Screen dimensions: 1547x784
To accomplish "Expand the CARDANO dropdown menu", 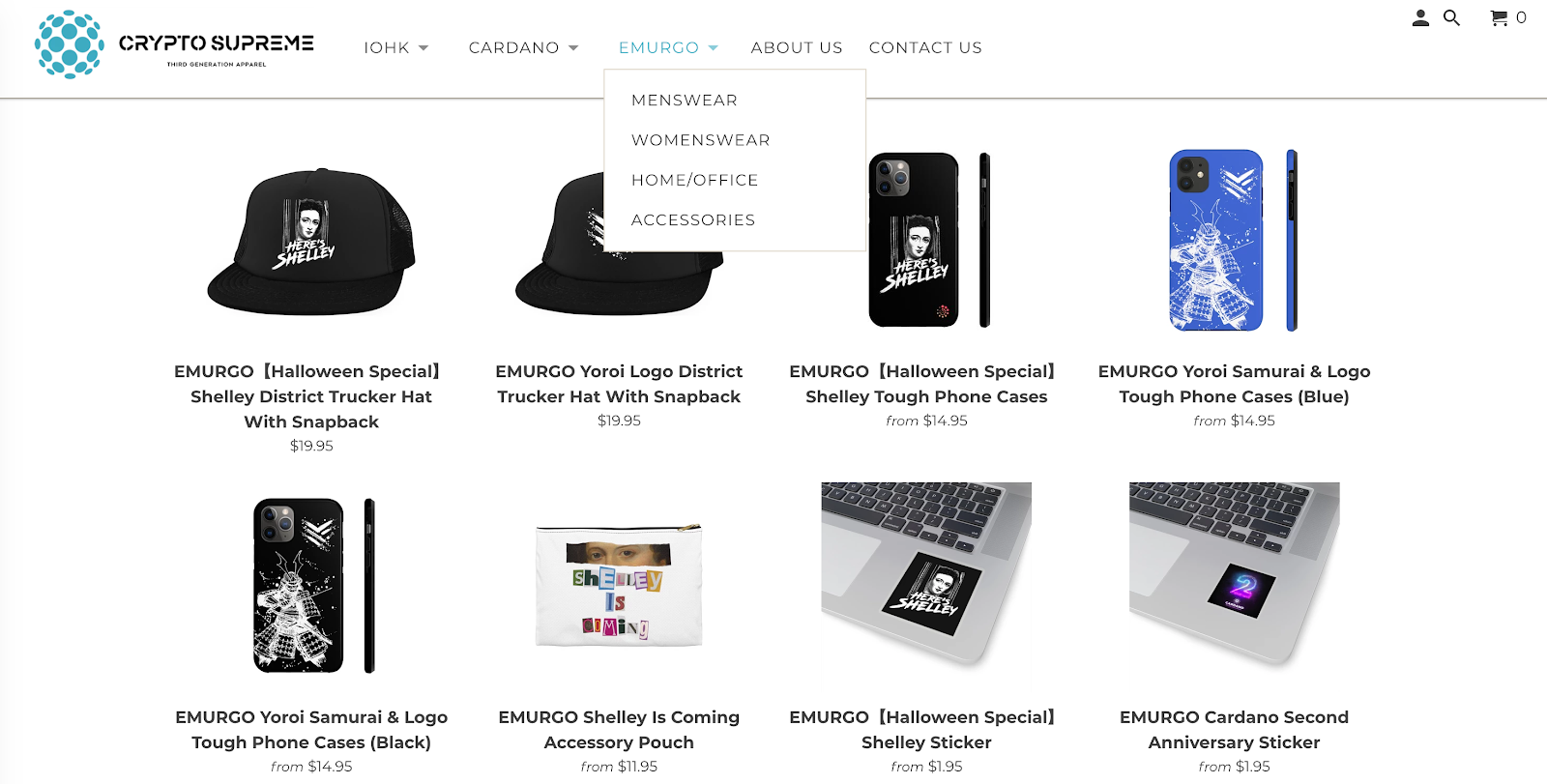I will tap(523, 48).
